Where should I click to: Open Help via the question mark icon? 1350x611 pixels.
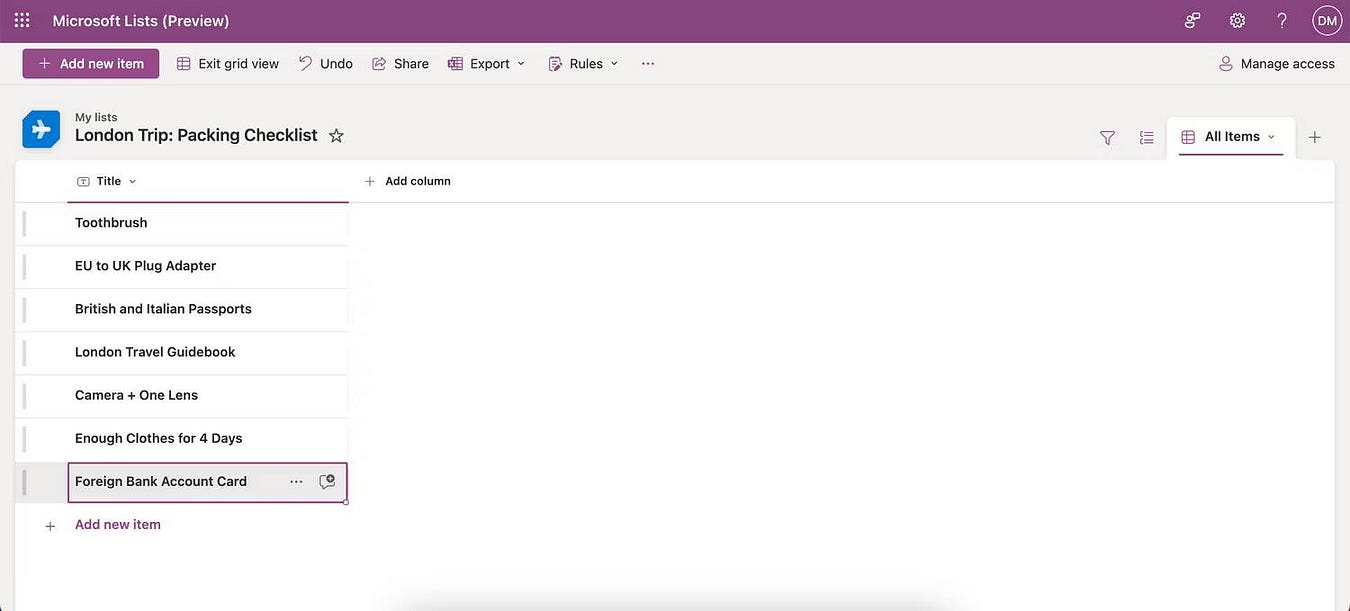1281,19
